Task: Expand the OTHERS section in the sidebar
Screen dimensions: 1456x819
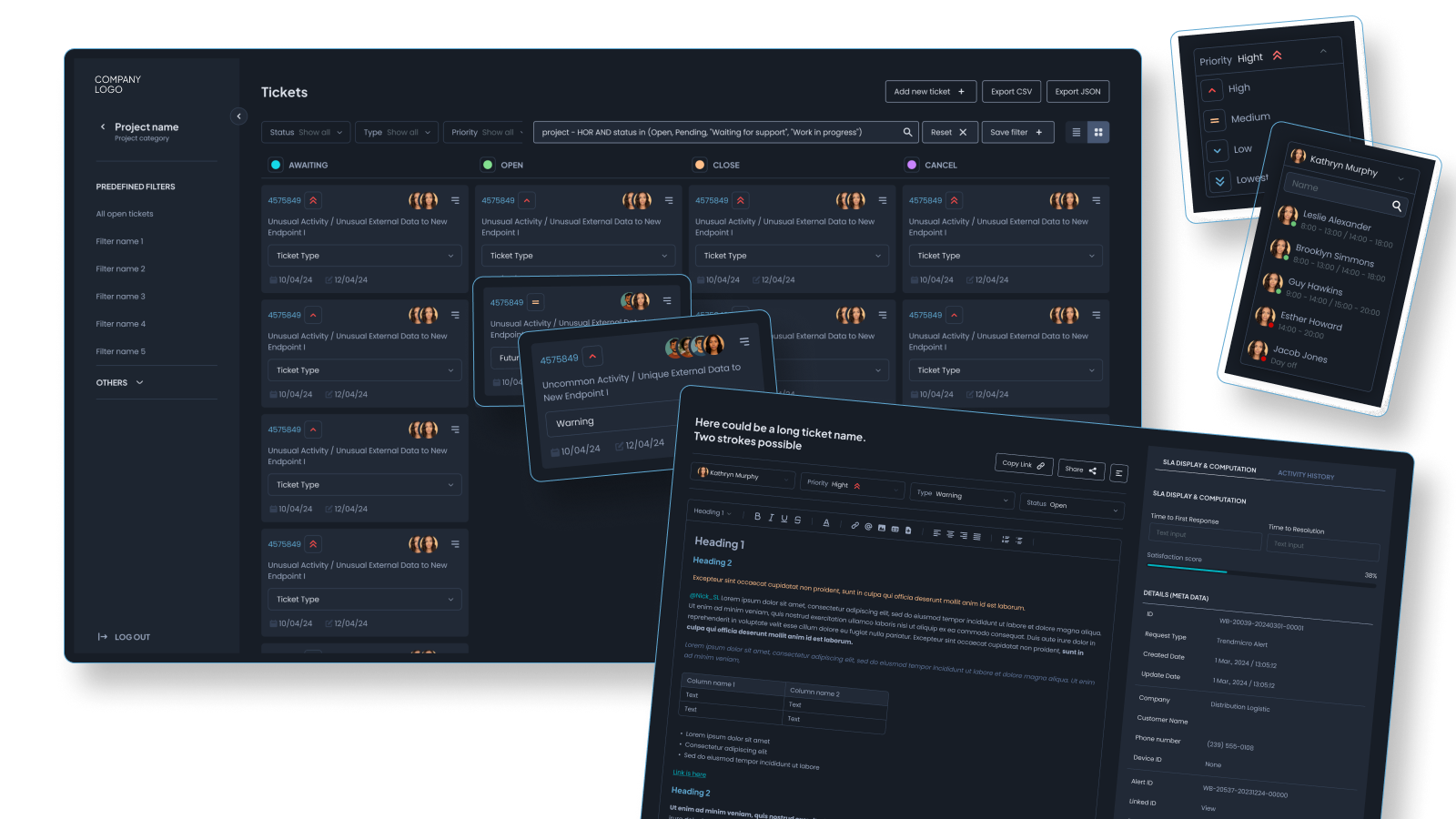Action: [x=118, y=382]
